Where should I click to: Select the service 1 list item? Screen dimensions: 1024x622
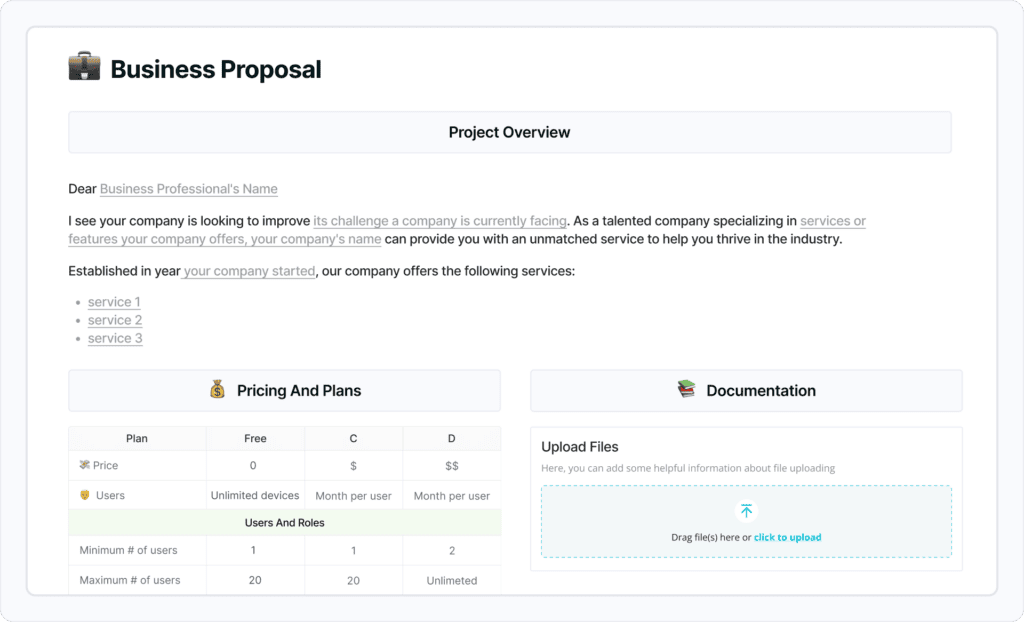[114, 302]
